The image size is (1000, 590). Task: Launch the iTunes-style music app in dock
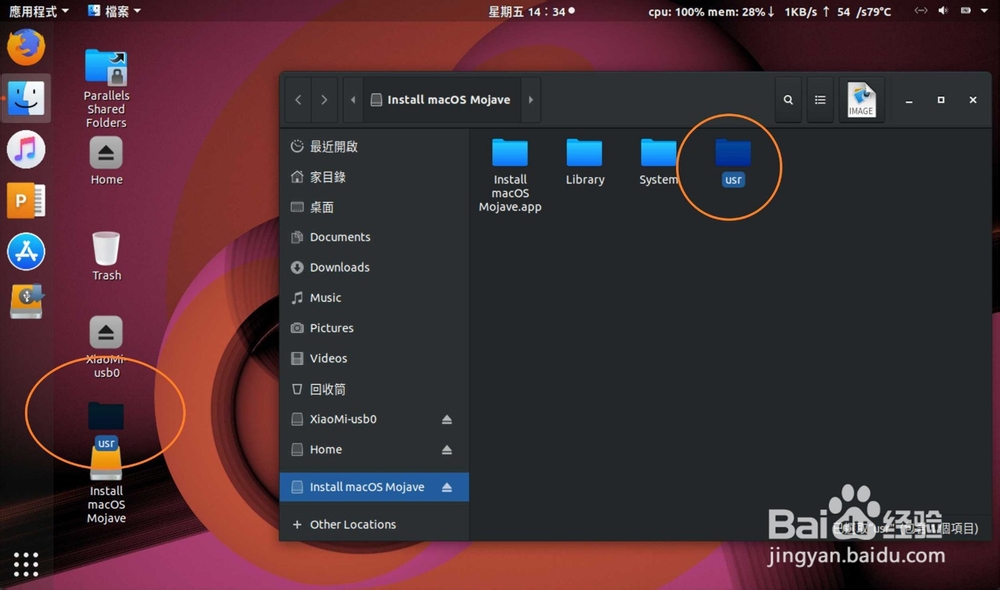pyautogui.click(x=26, y=150)
